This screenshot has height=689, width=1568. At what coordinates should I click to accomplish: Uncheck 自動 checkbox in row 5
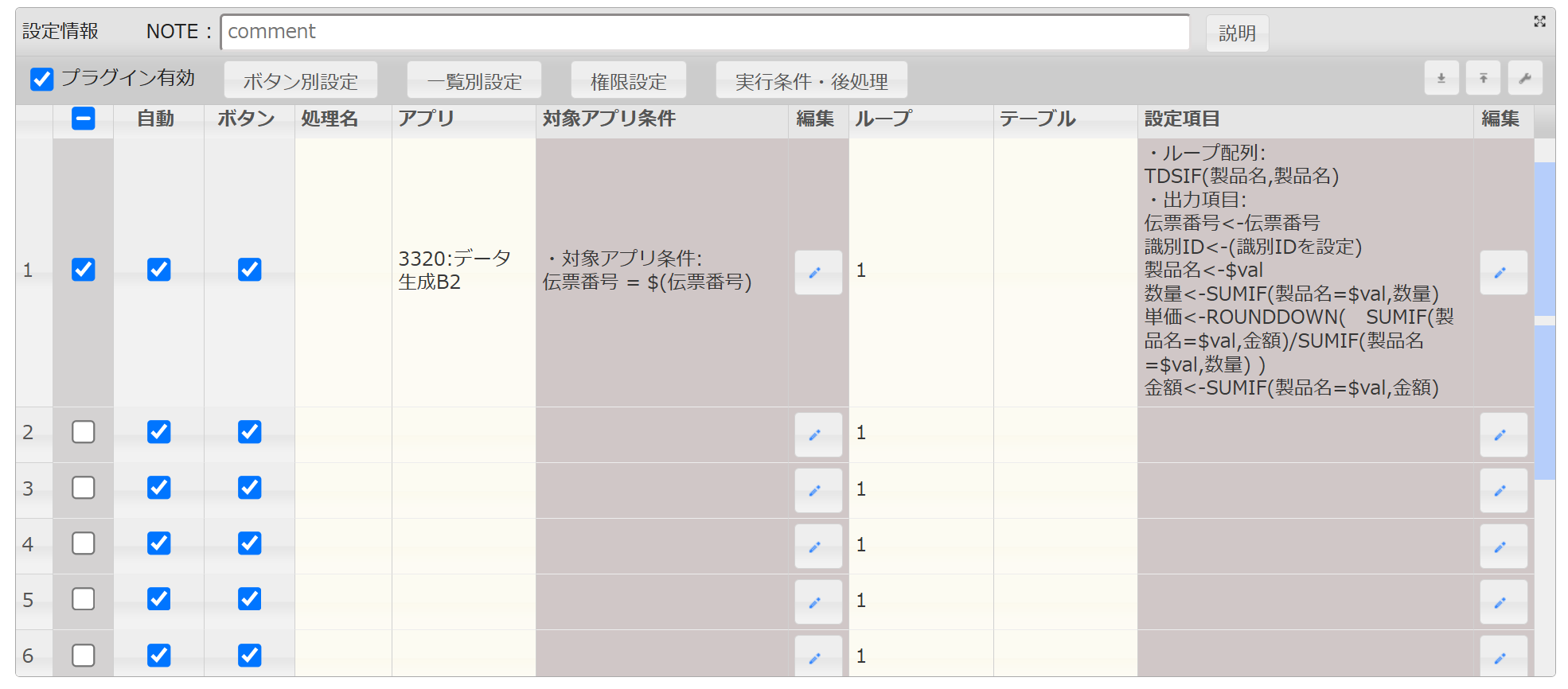point(159,599)
